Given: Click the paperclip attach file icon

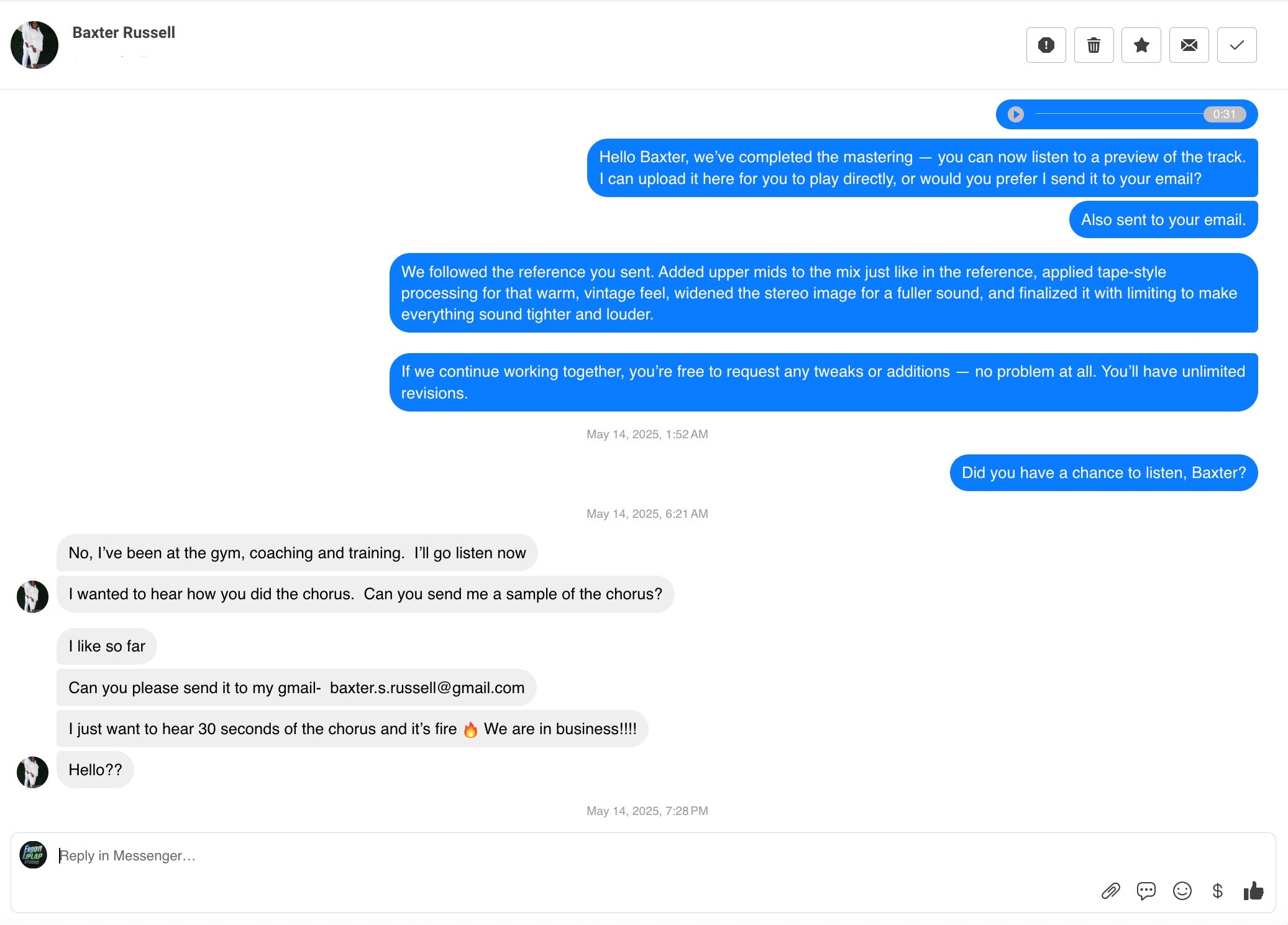Looking at the screenshot, I should pyautogui.click(x=1110, y=891).
